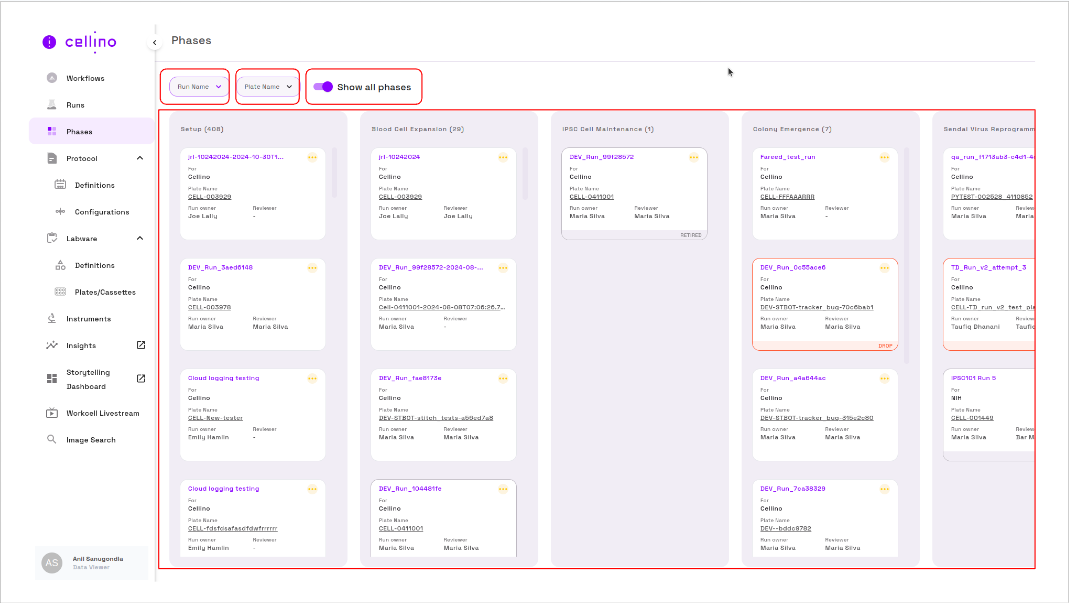The width and height of the screenshot is (1069, 603).
Task: Select the Image Search magnifier icon
Action: [50, 439]
